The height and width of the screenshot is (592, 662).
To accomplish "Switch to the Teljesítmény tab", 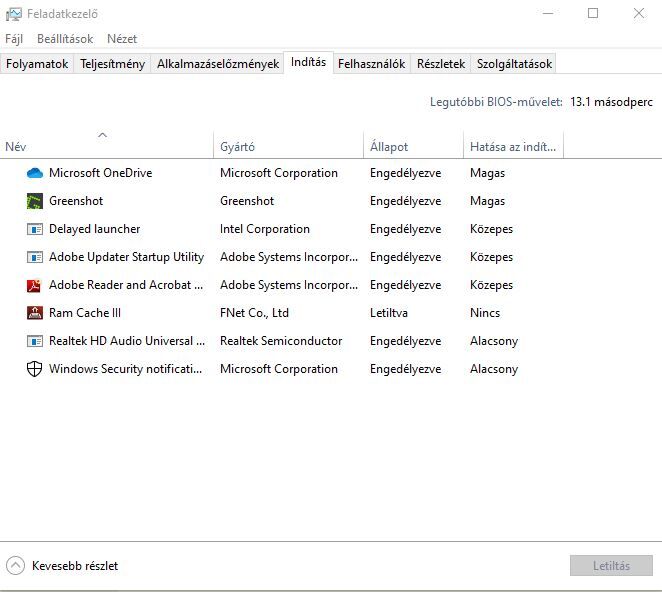I will [x=112, y=64].
